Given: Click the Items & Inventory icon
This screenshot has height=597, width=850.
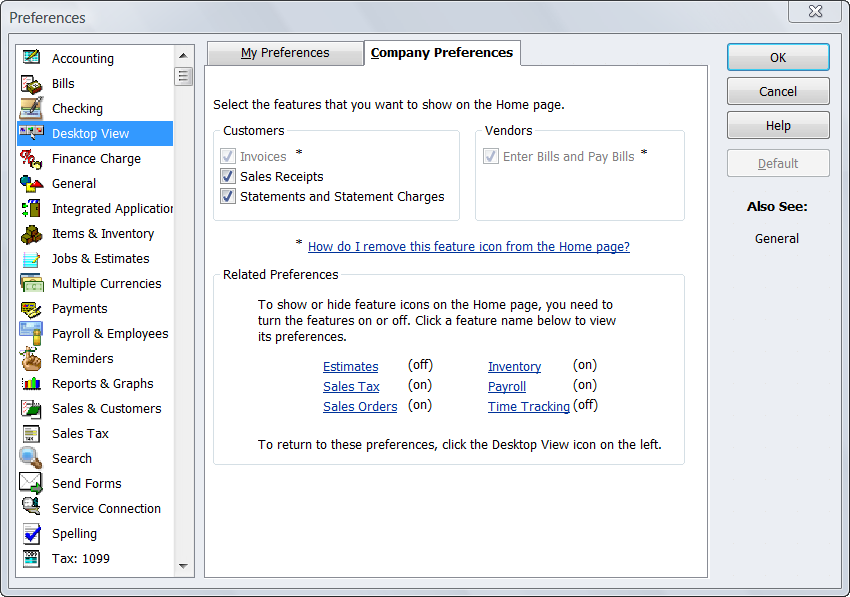Looking at the screenshot, I should 31,233.
